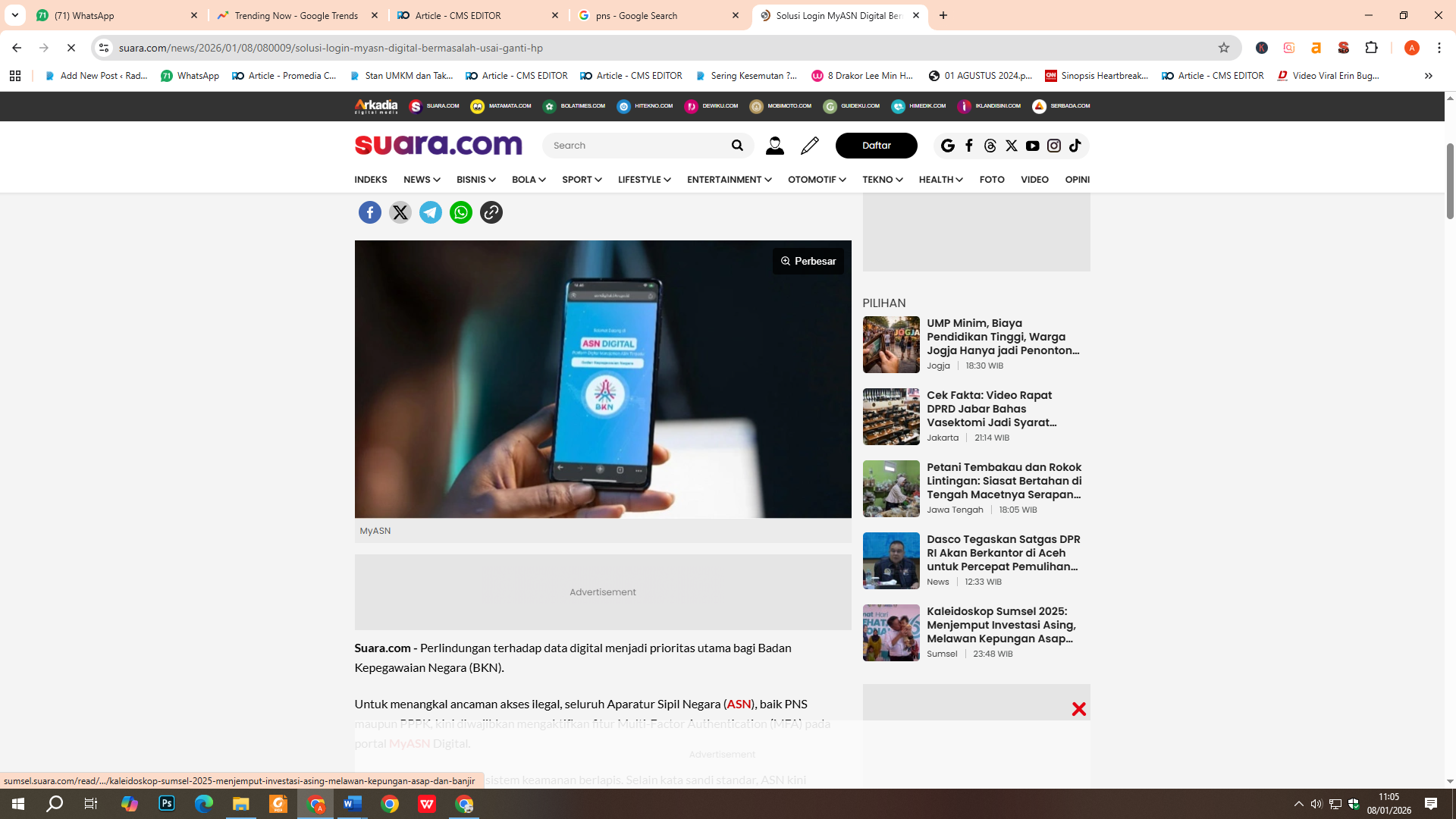Viewport: 1456px width, 819px height.
Task: Open Suara Instagram icon
Action: [x=1054, y=146]
